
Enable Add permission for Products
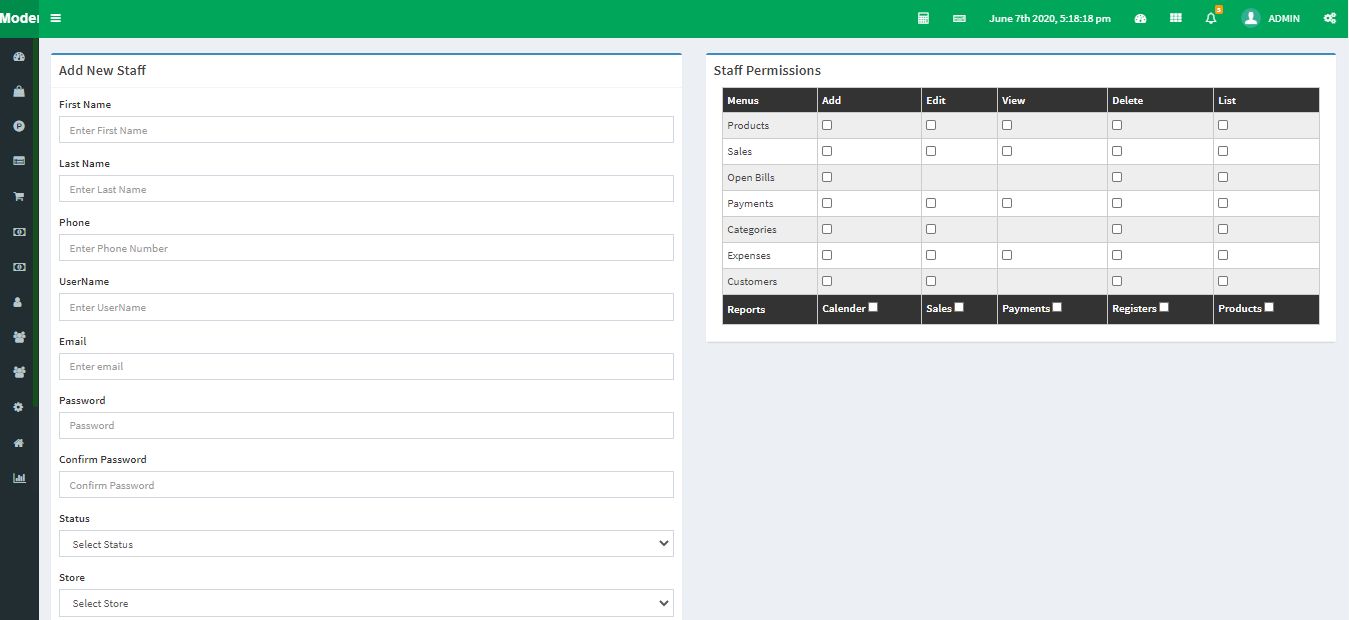827,125
